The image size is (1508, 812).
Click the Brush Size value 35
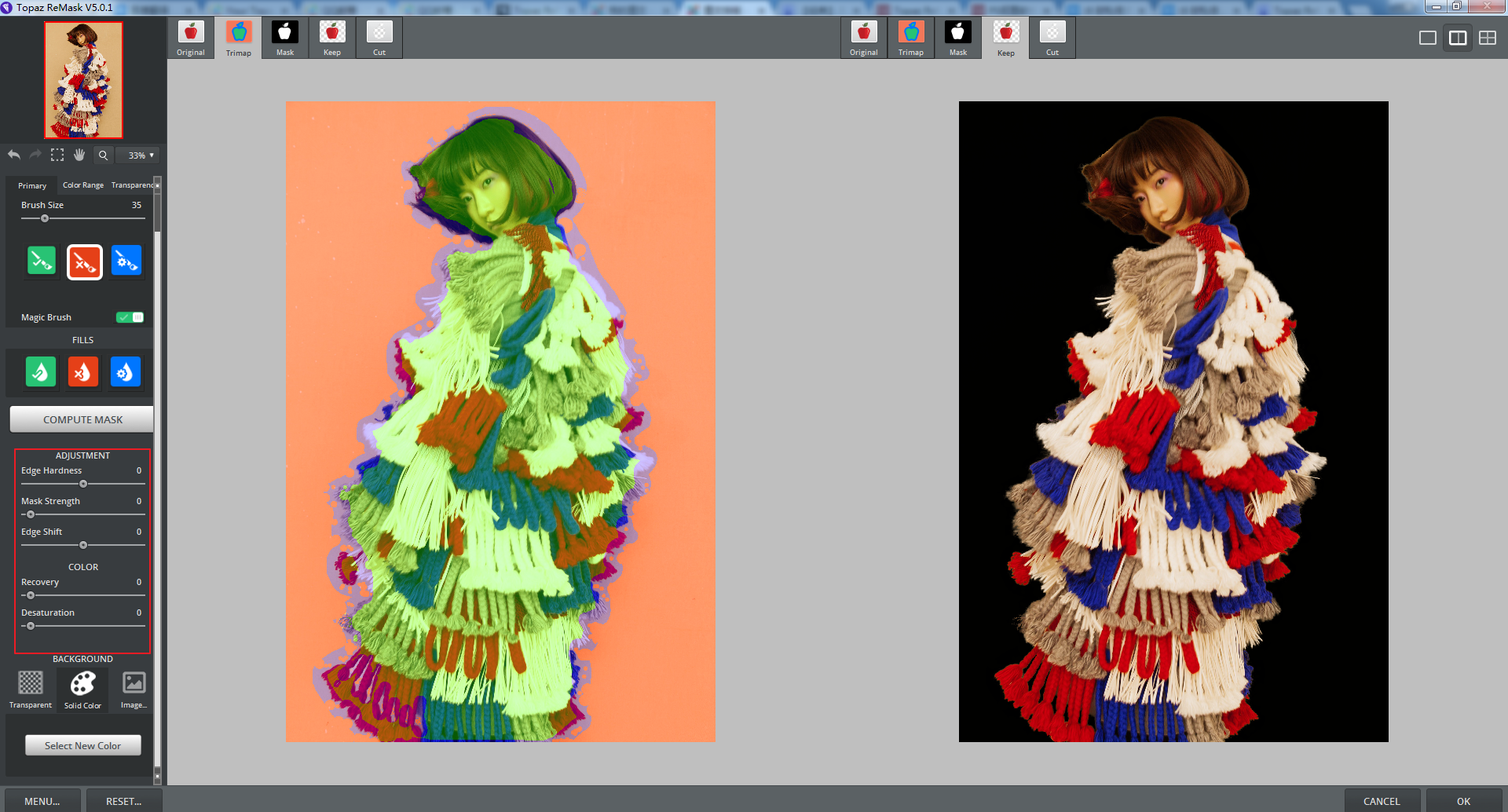click(x=137, y=205)
